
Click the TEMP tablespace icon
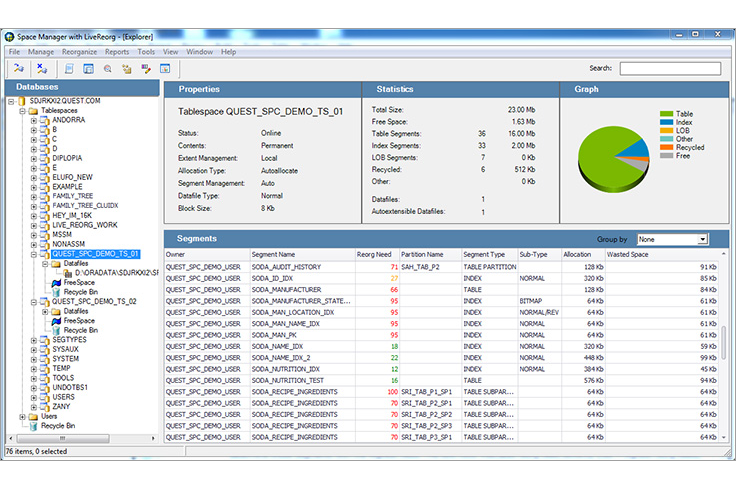(x=45, y=369)
